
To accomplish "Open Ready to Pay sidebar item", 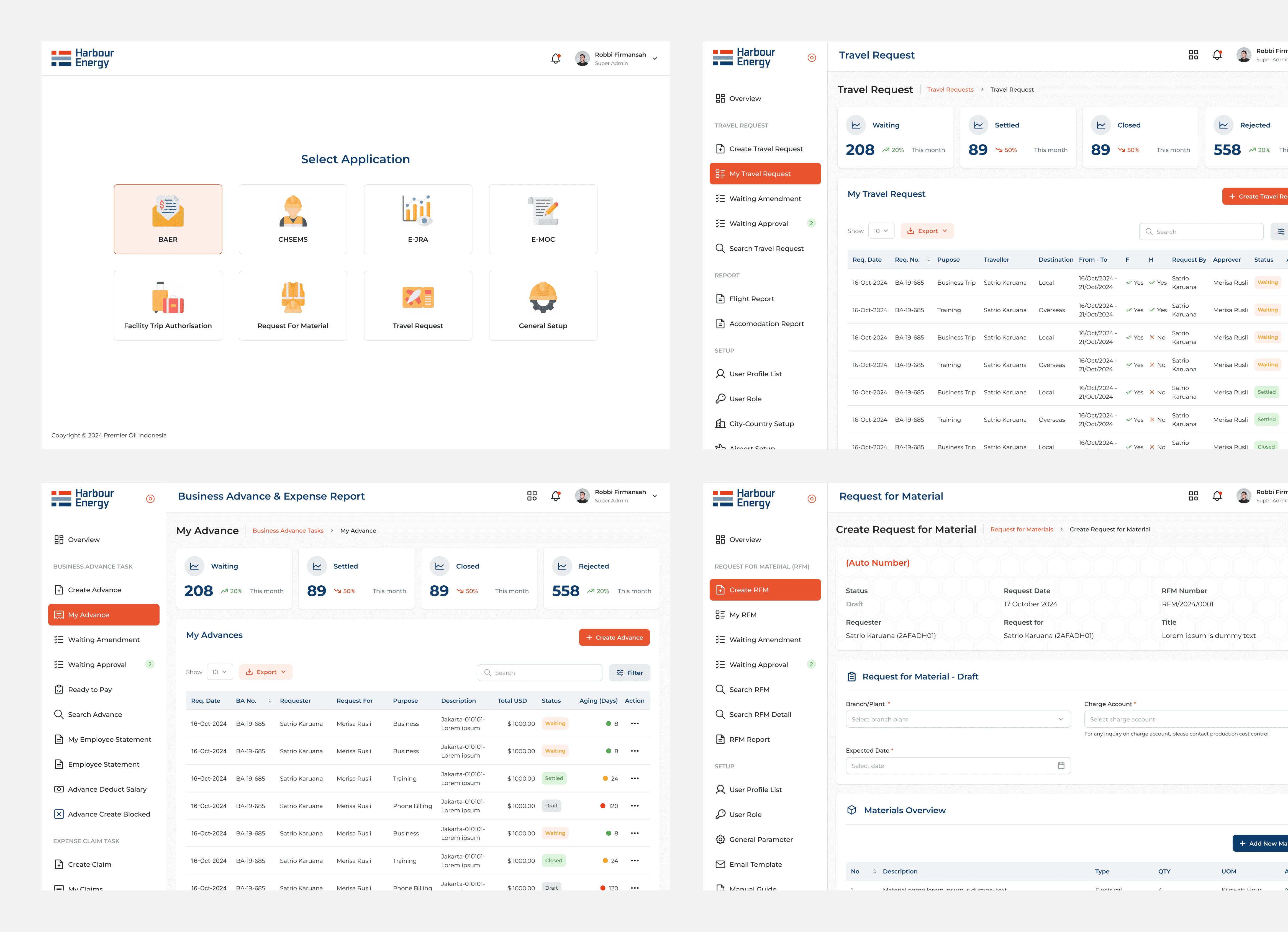I will click(x=90, y=690).
